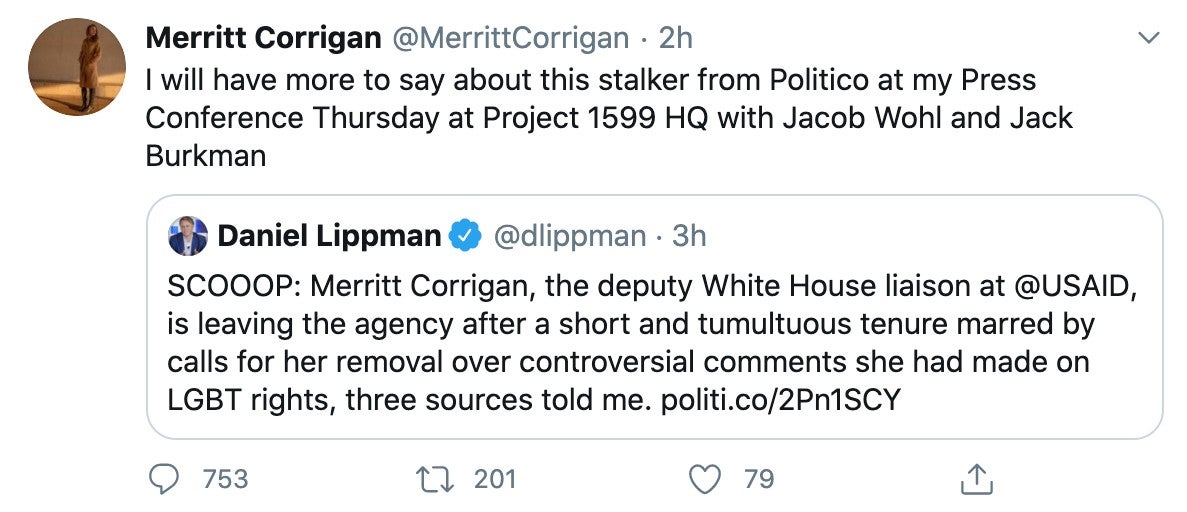Open the politi.co/2Pn1SCY link

781,400
